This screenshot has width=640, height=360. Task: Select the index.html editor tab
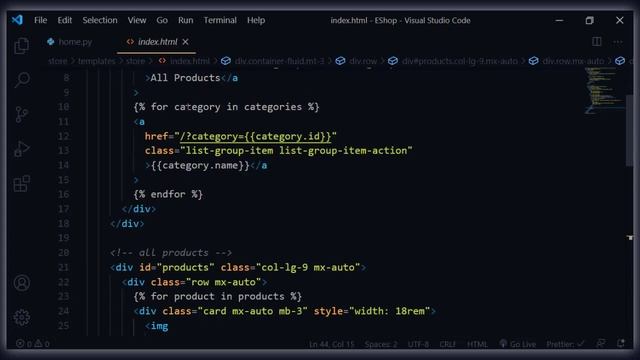coord(157,42)
